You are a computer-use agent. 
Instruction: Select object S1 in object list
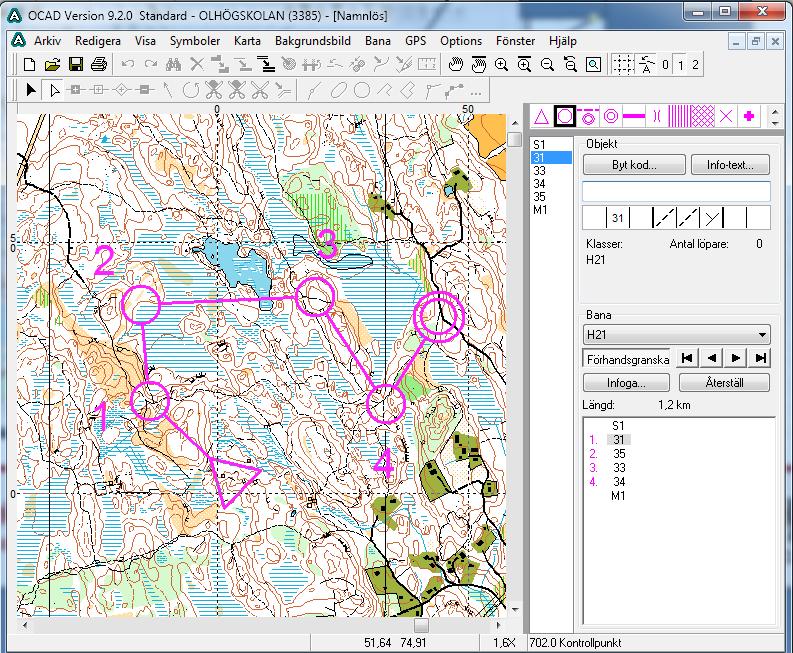pos(539,145)
